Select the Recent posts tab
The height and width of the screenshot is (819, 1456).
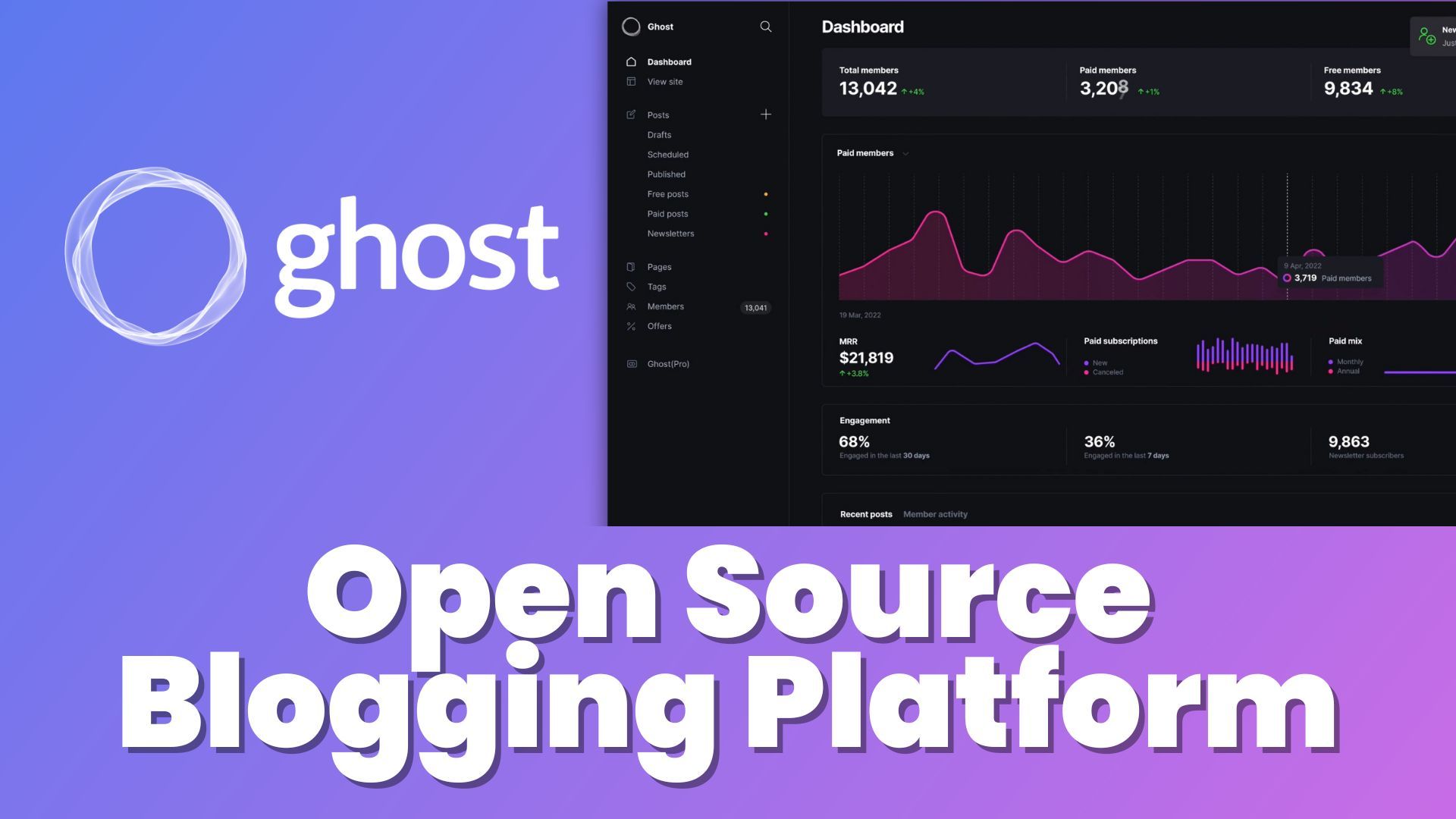(866, 514)
